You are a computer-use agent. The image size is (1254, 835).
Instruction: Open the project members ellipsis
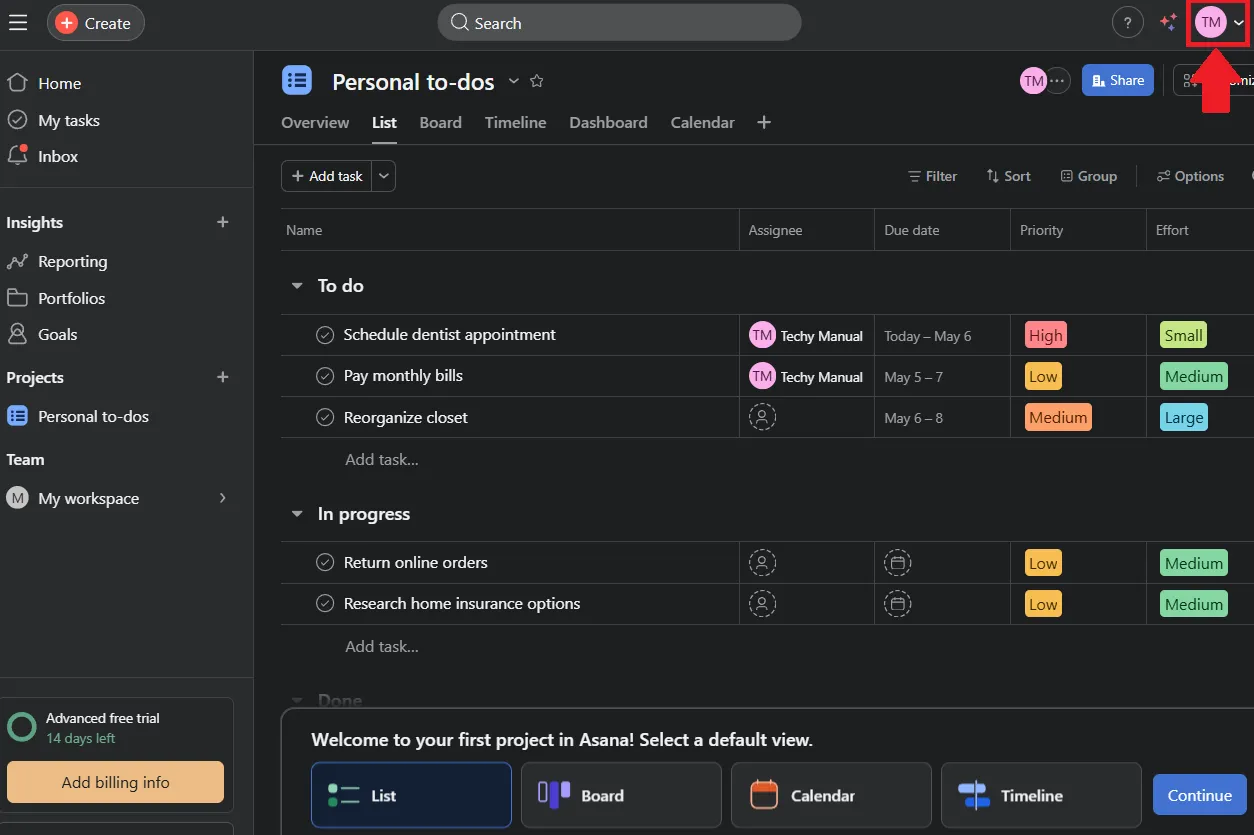point(1058,80)
